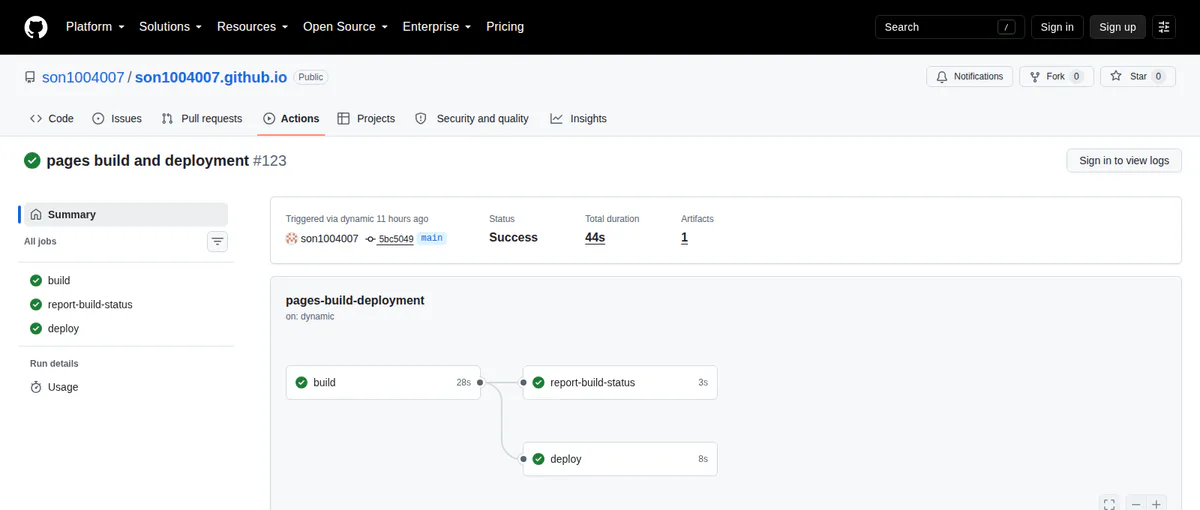Click the son1004007 user link in run summary

pyautogui.click(x=329, y=238)
